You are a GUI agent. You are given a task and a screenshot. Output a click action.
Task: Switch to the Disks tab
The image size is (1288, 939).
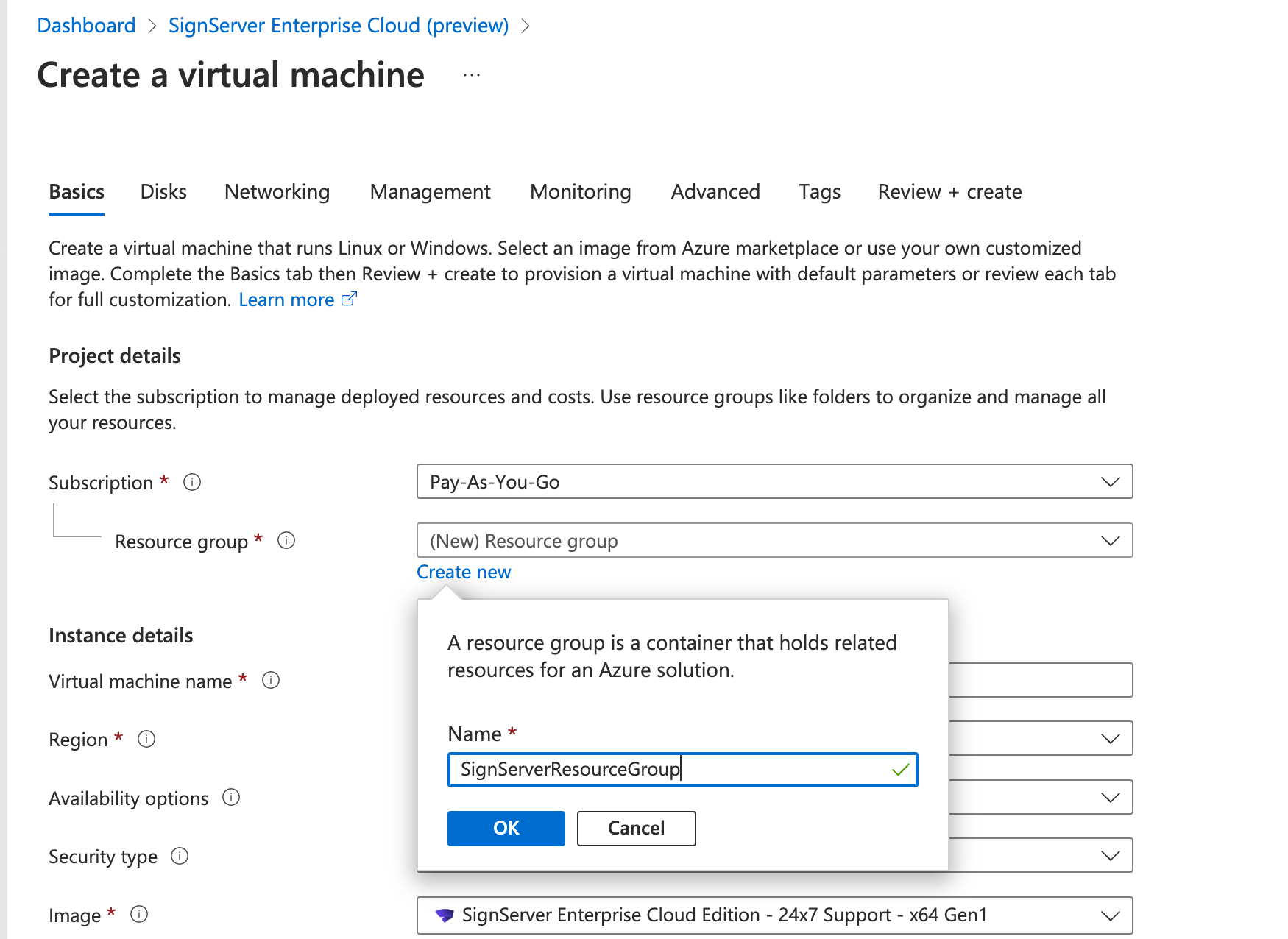pyautogui.click(x=163, y=192)
